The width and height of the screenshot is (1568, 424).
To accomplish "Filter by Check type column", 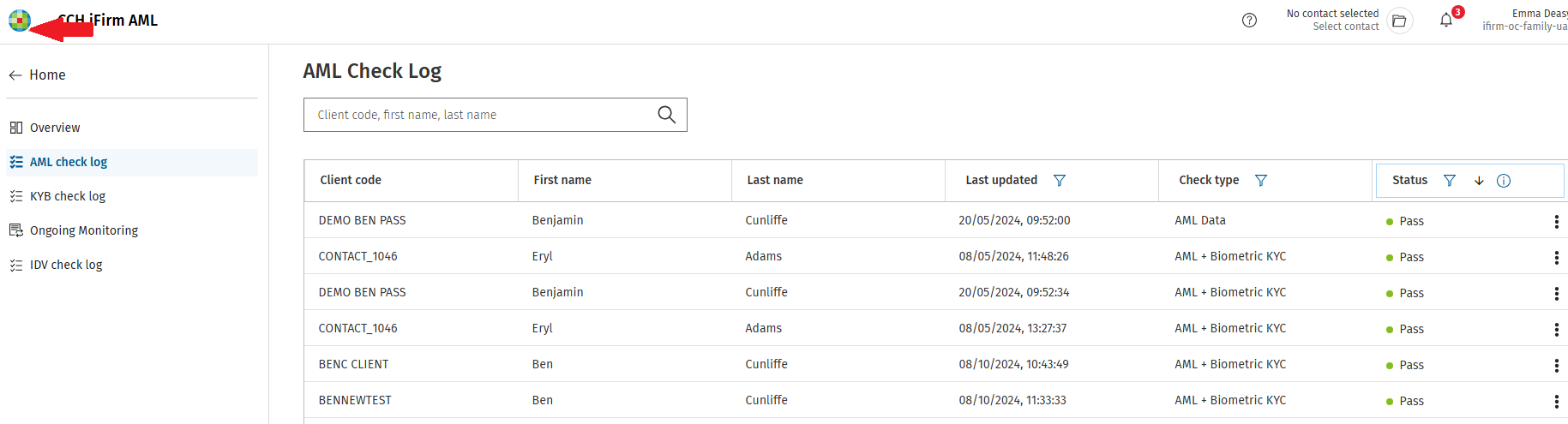I will click(1261, 180).
